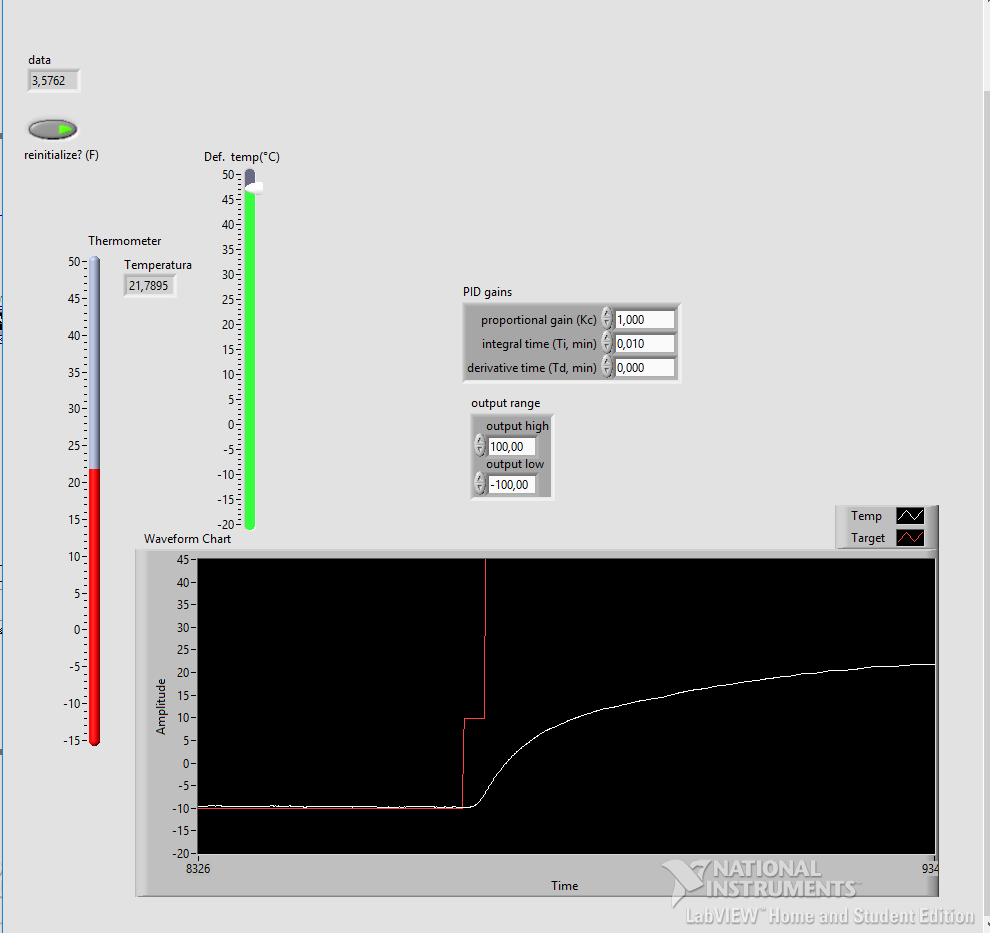Decrease the output low value using its stepper
This screenshot has width=990, height=933.
(479, 487)
